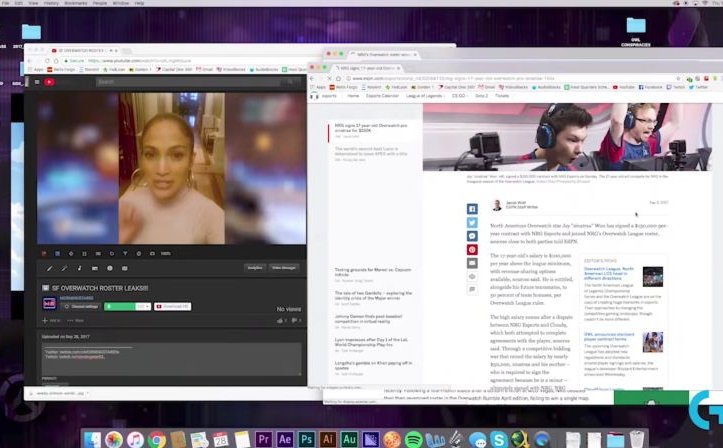Launch Photoshop from the dock
Image resolution: width=723 pixels, height=448 pixels.
click(308, 438)
